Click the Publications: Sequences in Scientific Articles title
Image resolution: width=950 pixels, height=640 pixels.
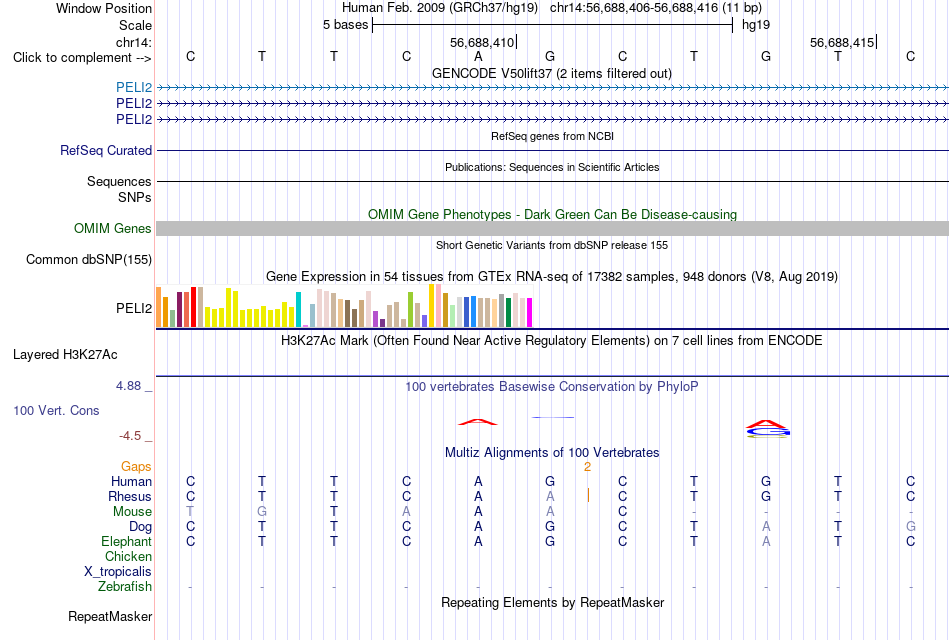point(552,167)
